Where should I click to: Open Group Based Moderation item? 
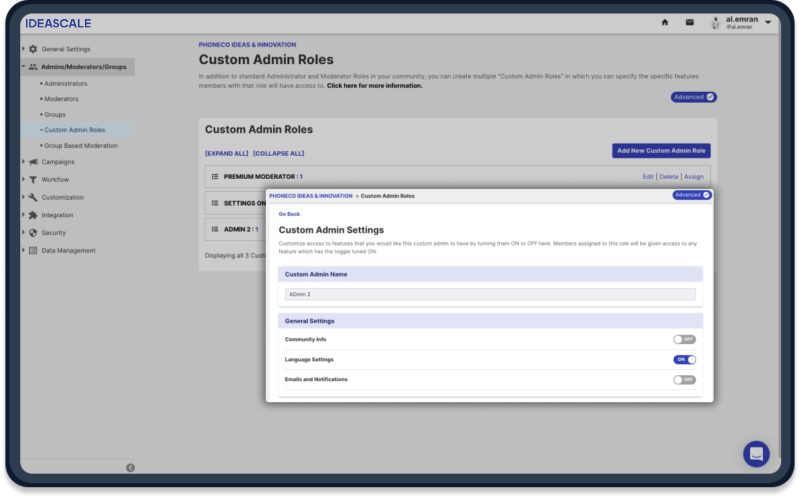81,146
